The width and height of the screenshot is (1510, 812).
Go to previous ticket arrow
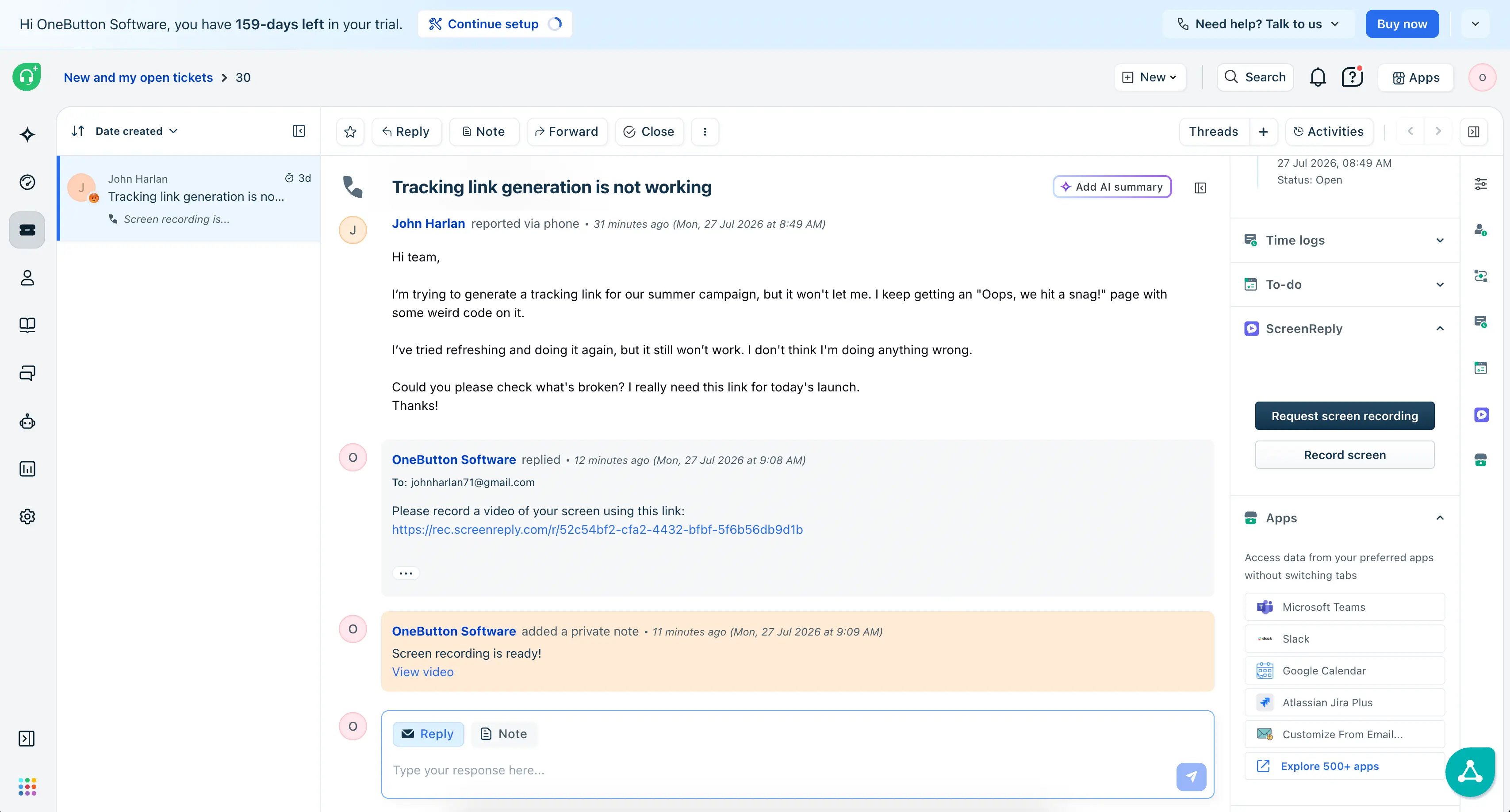tap(1410, 131)
